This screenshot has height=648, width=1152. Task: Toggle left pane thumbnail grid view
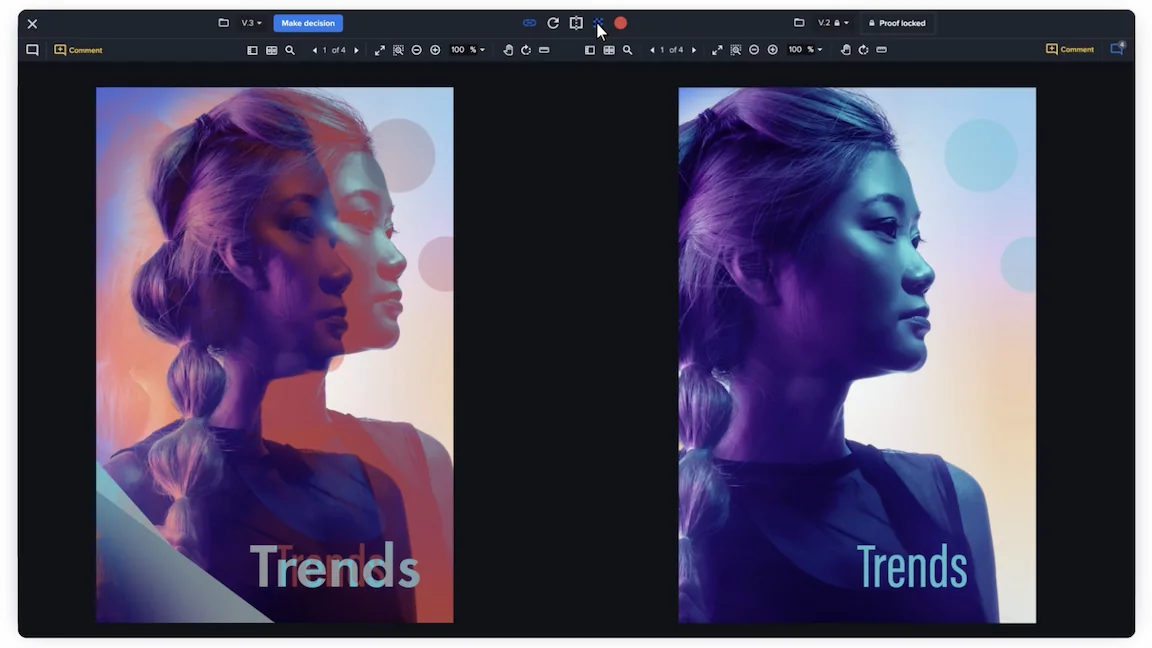click(271, 50)
